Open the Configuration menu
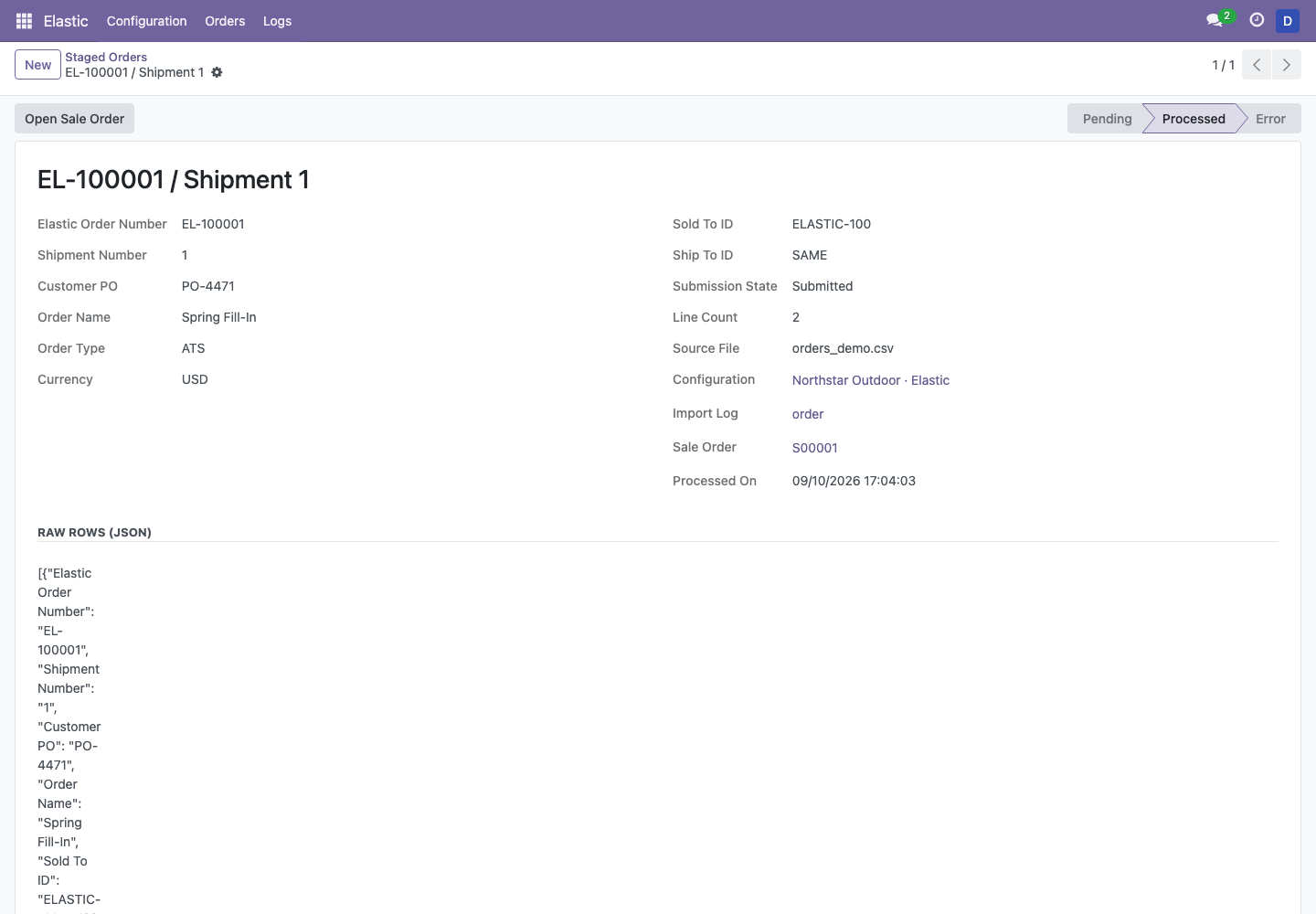The image size is (1316, 914). 146,21
